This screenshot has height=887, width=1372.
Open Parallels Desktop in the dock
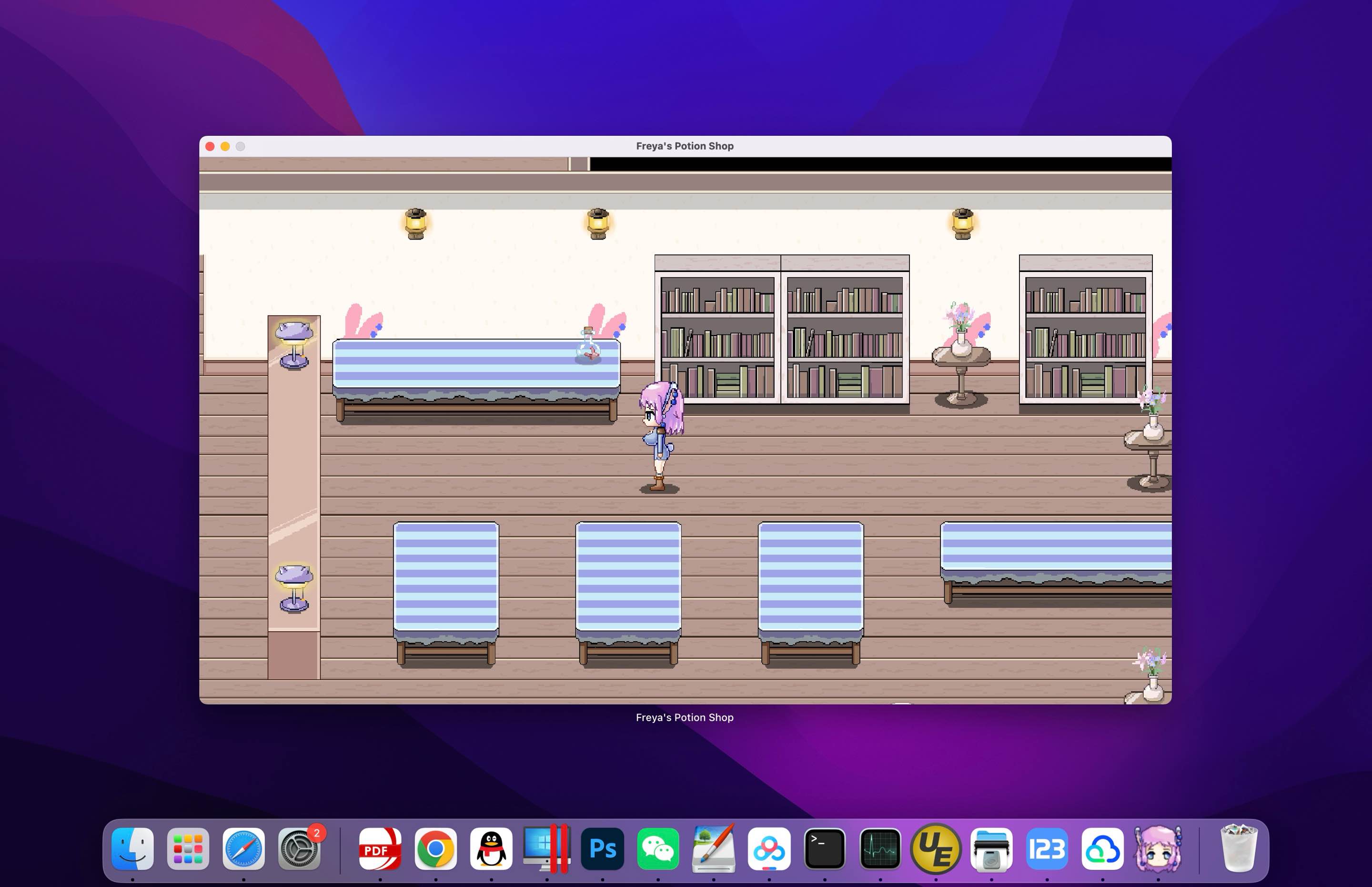pos(546,848)
